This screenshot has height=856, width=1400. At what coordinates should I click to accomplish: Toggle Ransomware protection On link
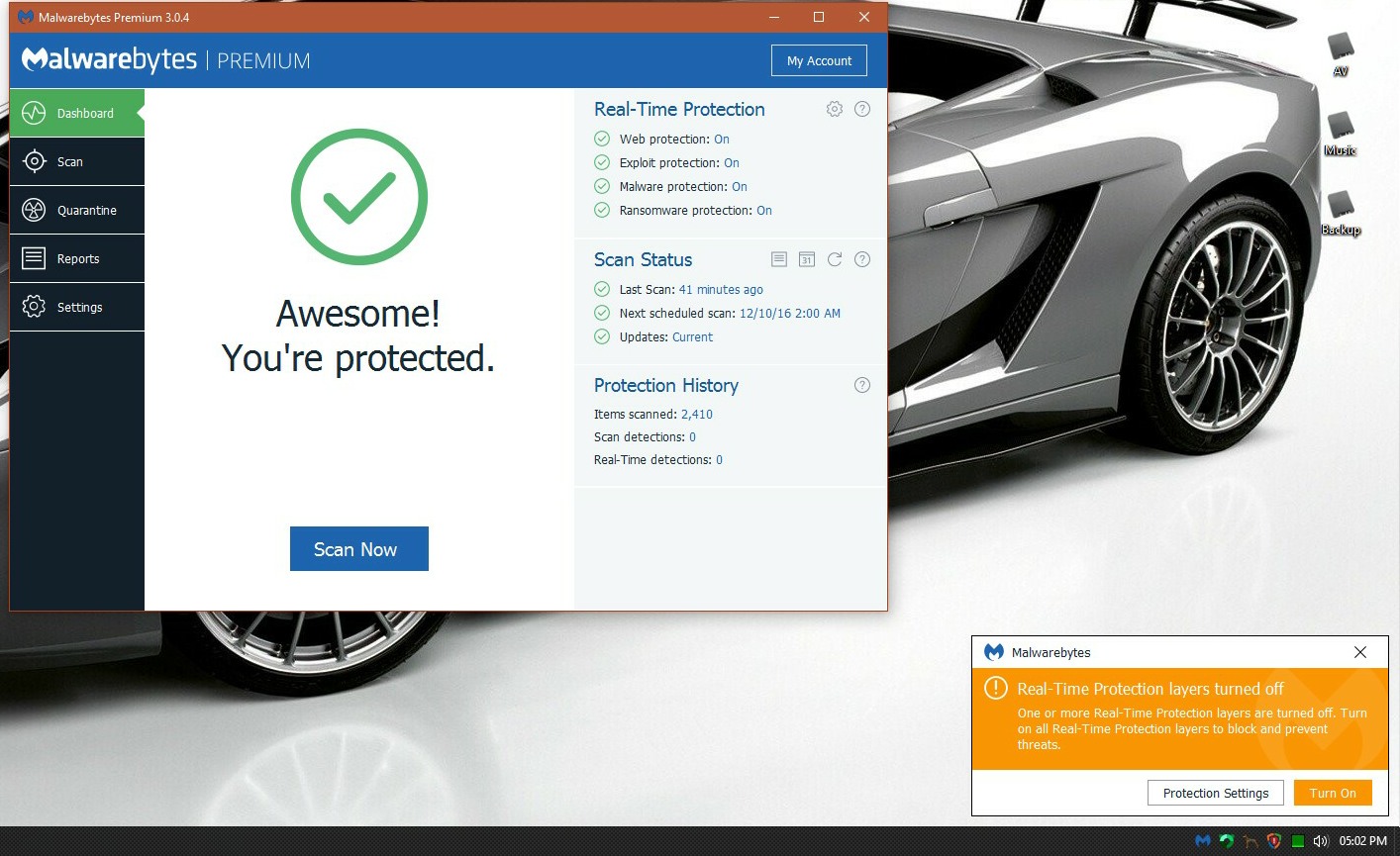764,211
